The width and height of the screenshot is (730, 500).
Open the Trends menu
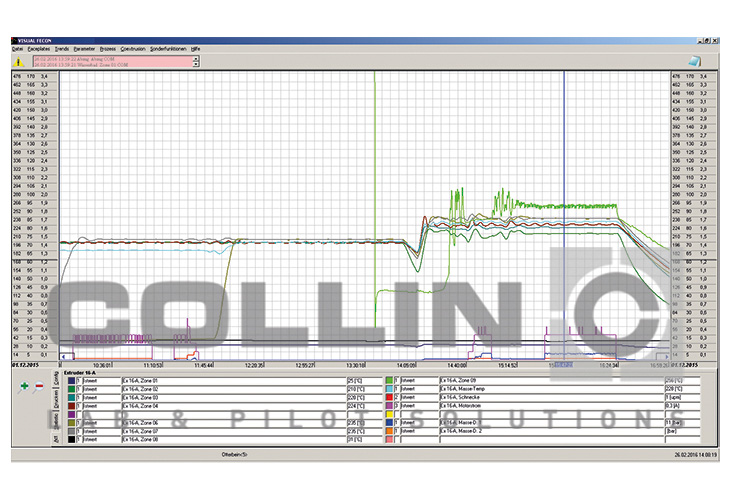(x=62, y=49)
